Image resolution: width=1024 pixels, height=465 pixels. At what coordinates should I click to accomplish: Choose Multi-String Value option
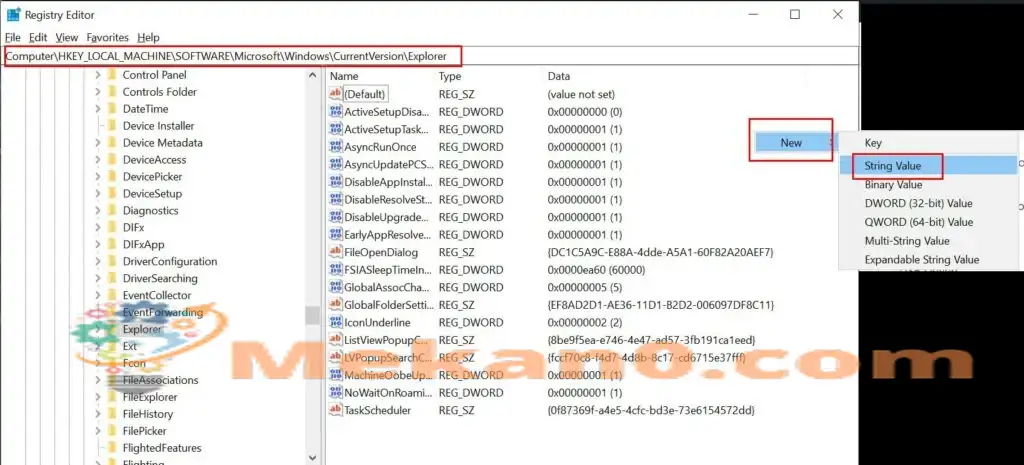926,241
